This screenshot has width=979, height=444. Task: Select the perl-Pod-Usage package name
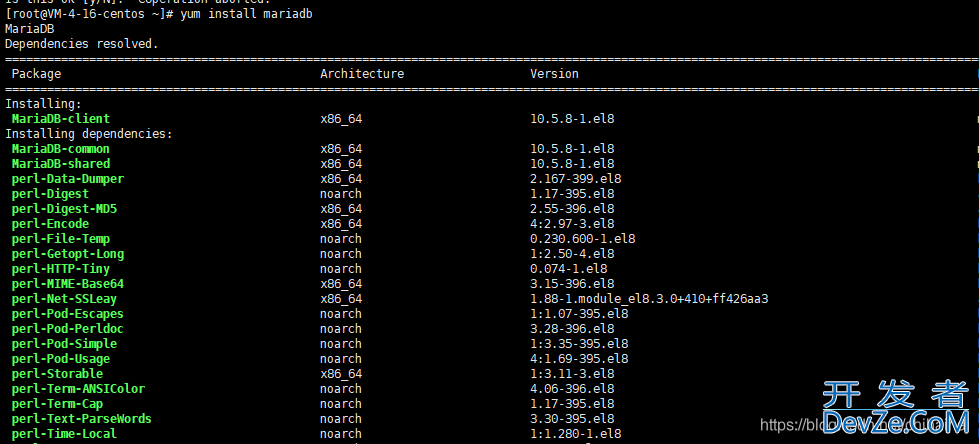coord(61,358)
